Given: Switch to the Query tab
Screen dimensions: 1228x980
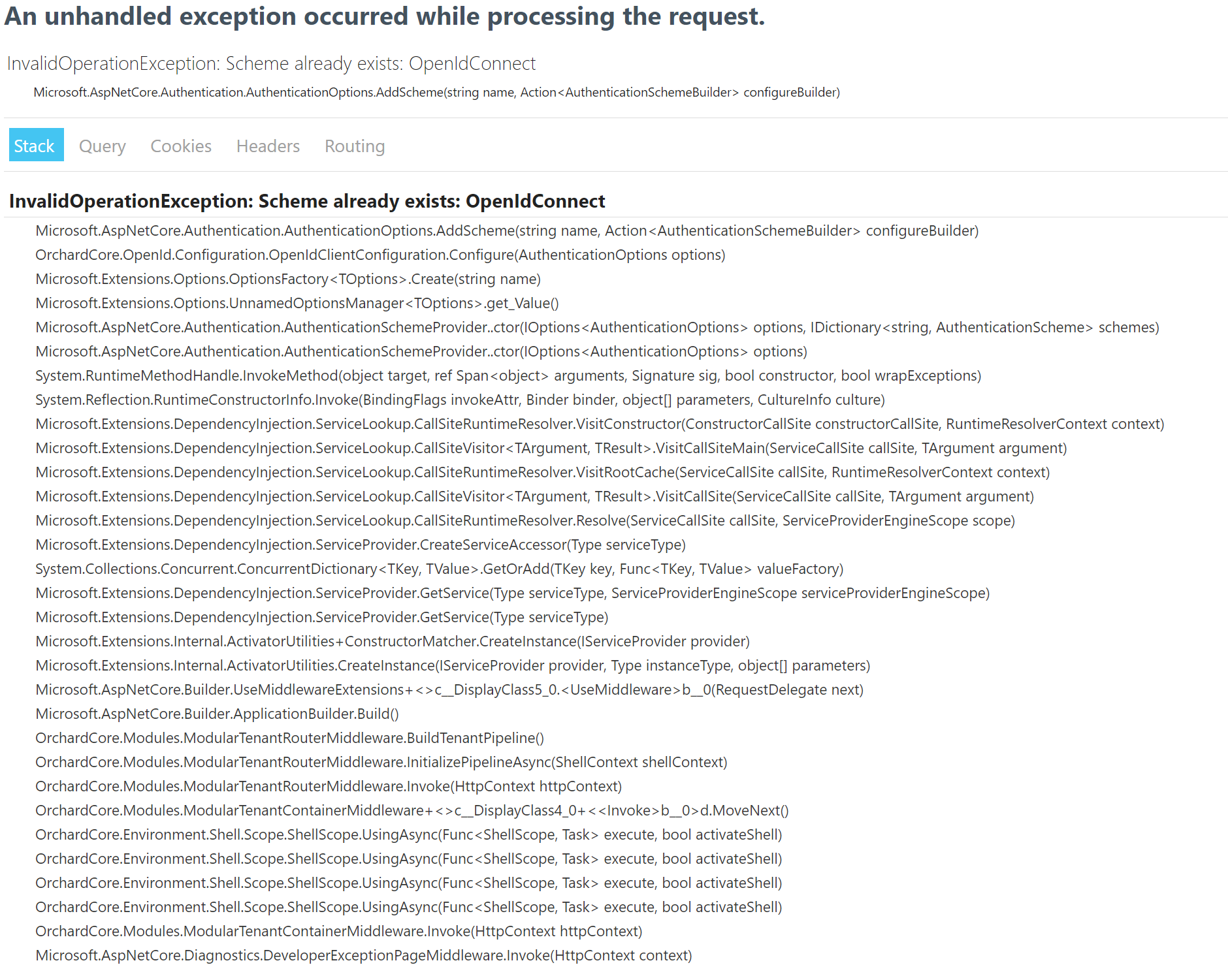Looking at the screenshot, I should (102, 146).
